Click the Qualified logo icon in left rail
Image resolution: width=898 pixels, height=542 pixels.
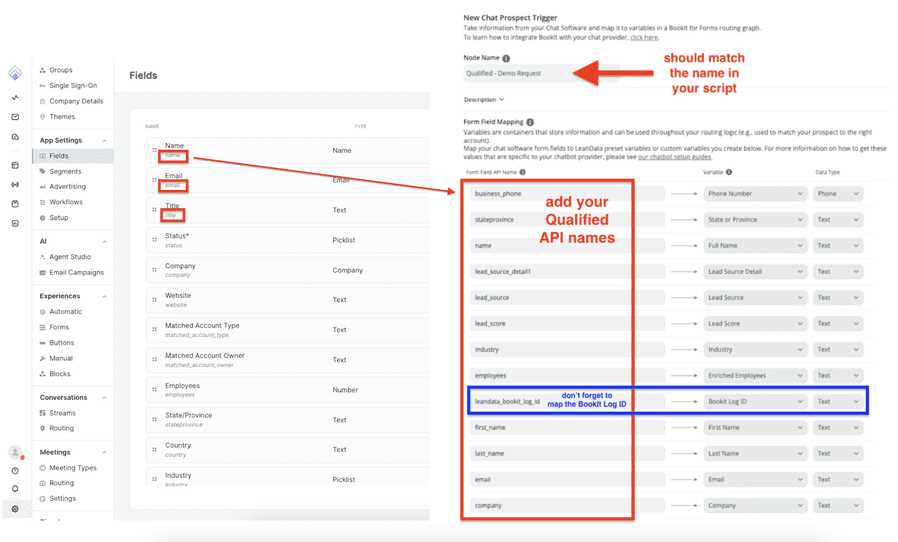pyautogui.click(x=15, y=73)
